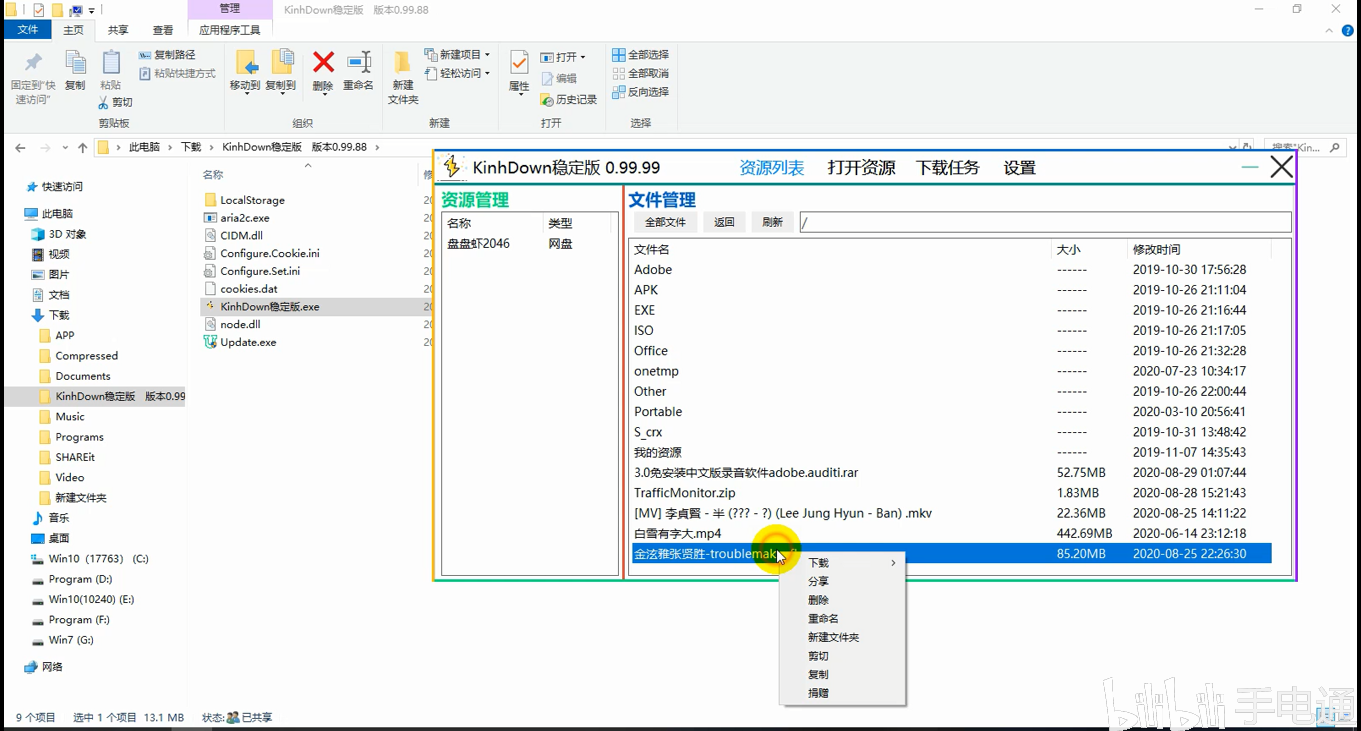Click the Explorer Up arrow
This screenshot has height=731, width=1361.
click(x=82, y=147)
